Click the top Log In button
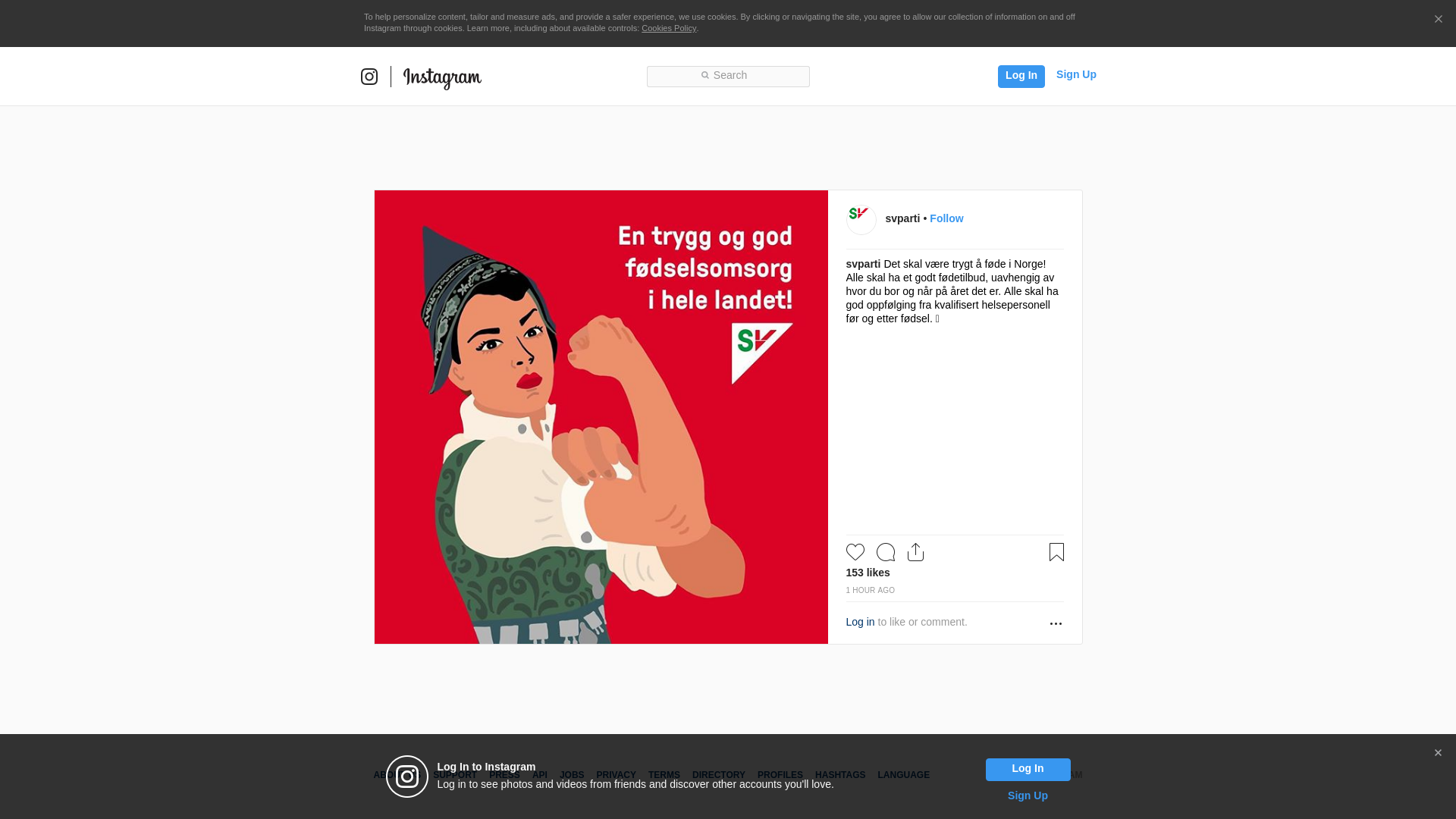Screen dimensions: 1456x819 (x=1021, y=76)
